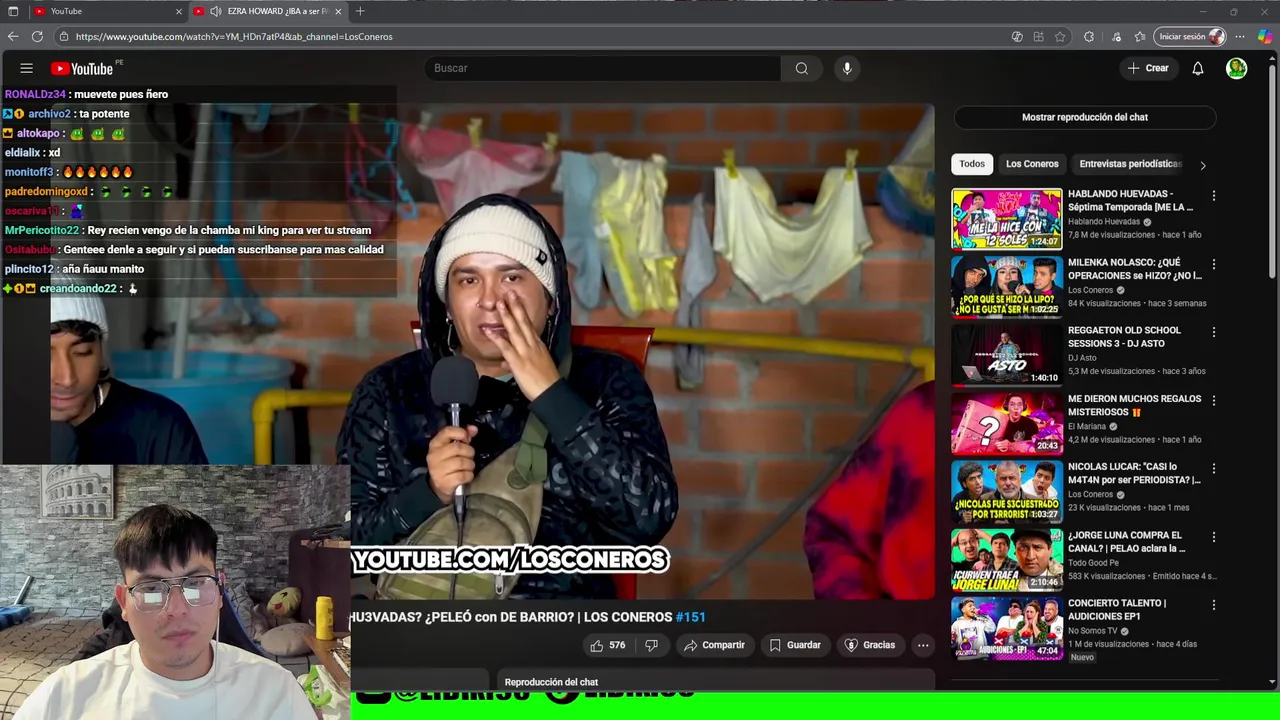Open options for REGGAETON OLD SCHOOL video
Viewport: 1280px width, 720px height.
tap(1214, 332)
